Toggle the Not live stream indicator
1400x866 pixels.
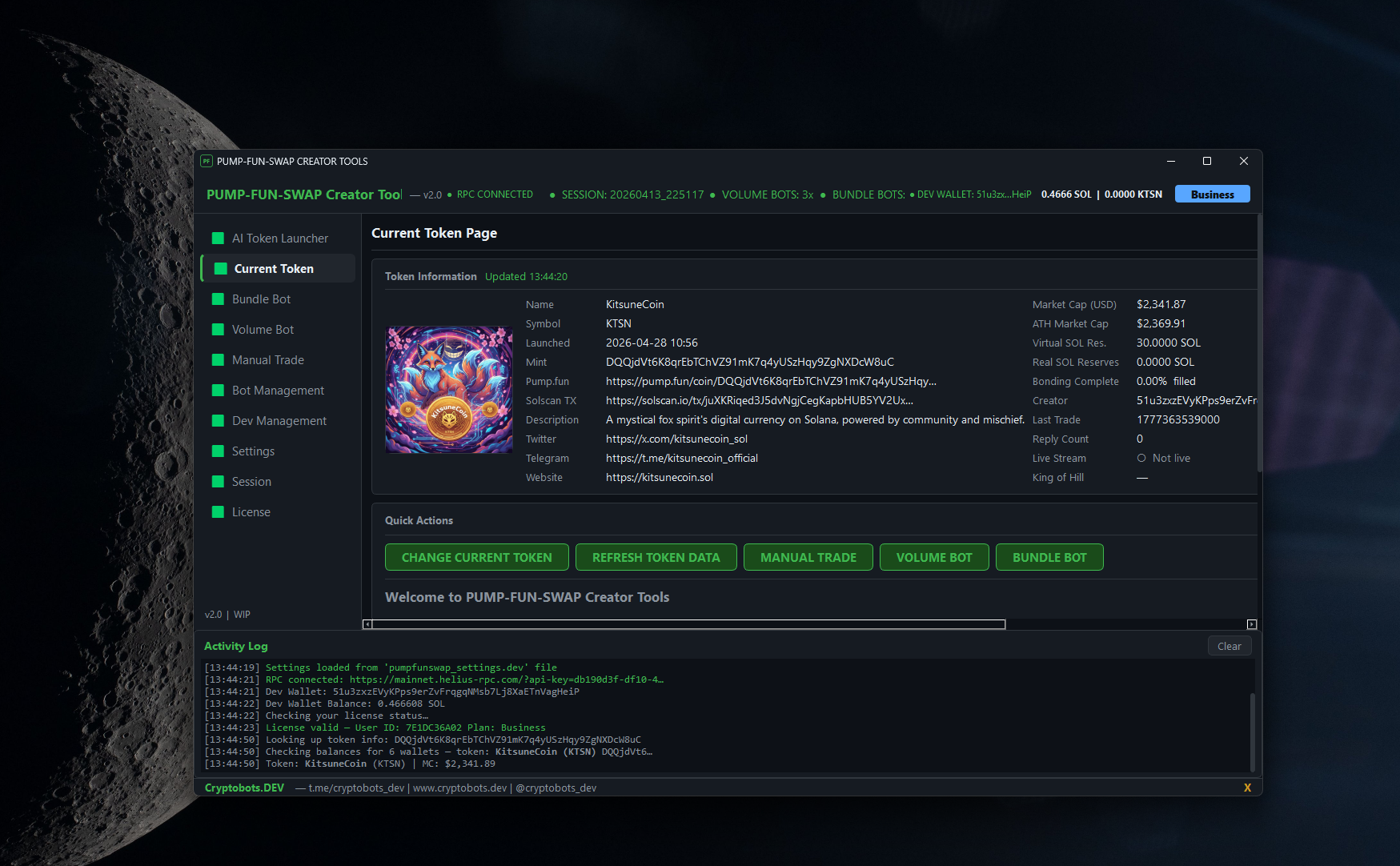click(1141, 459)
